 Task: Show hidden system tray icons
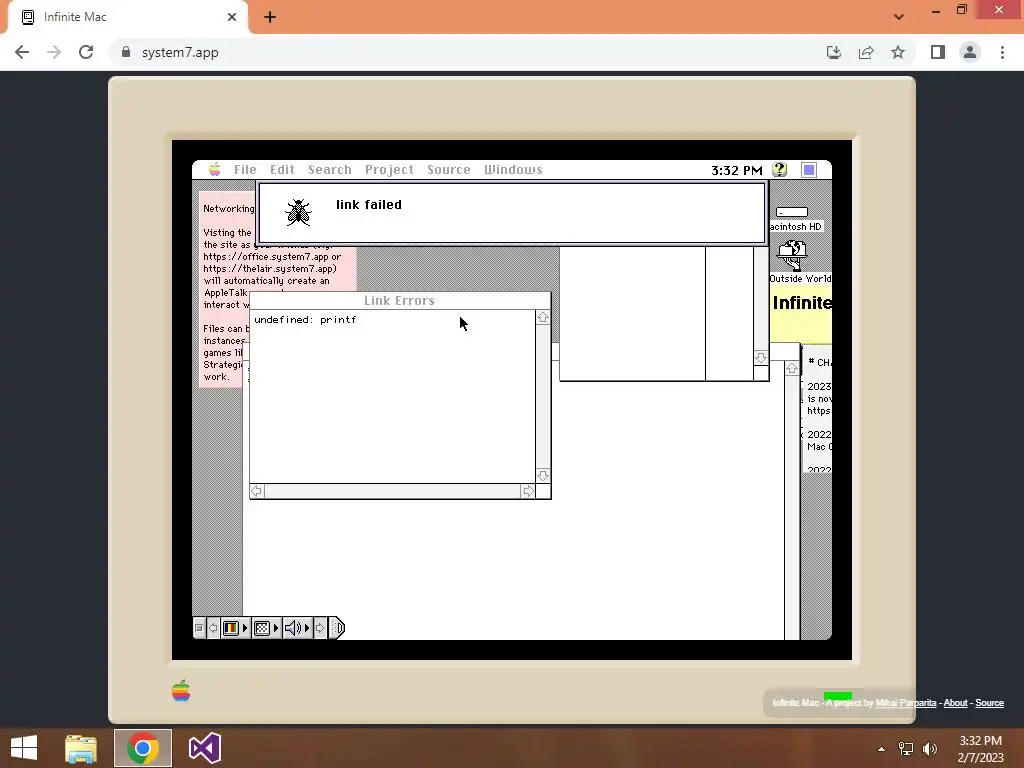(882, 749)
